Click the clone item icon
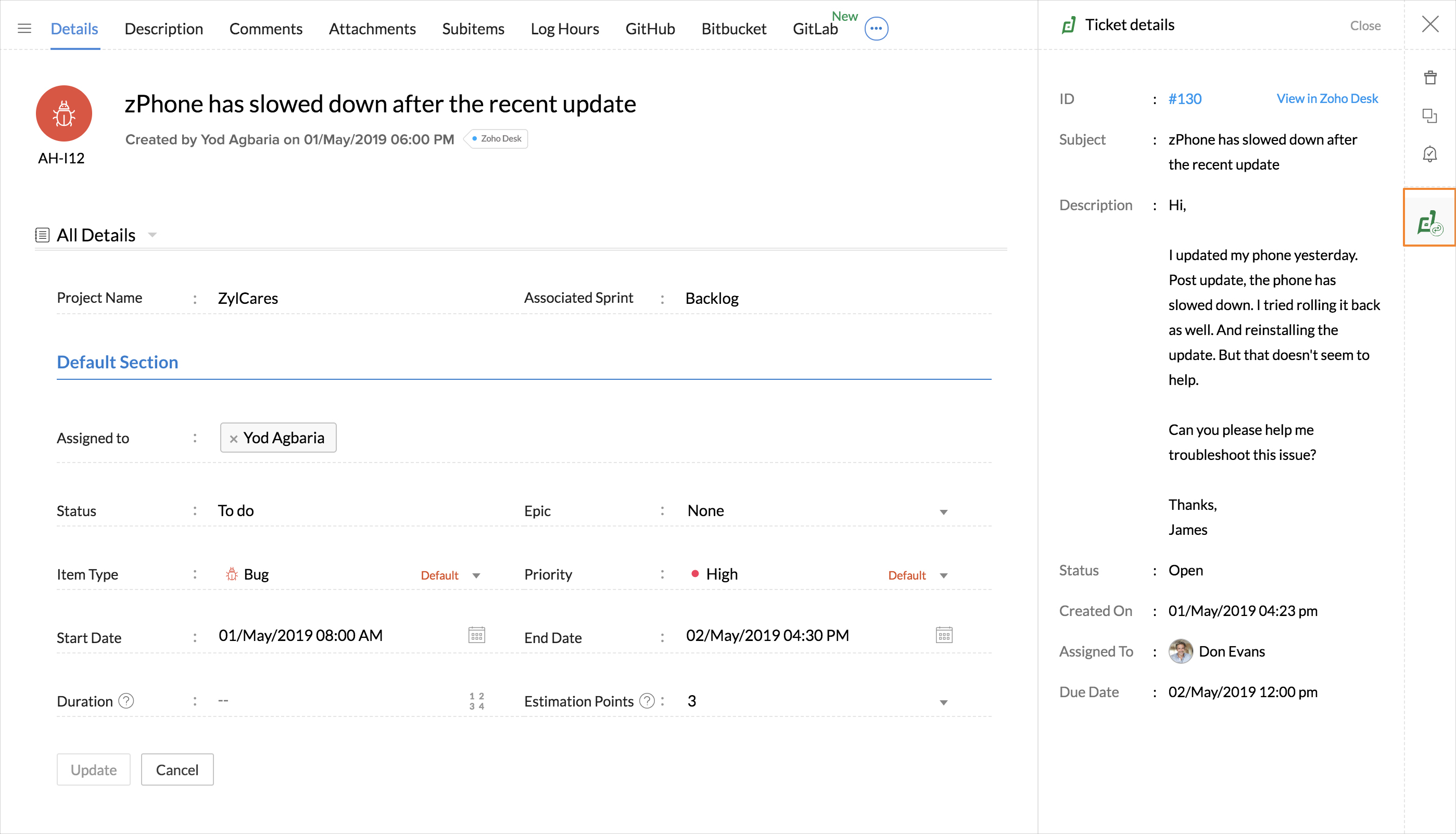 pyautogui.click(x=1429, y=116)
